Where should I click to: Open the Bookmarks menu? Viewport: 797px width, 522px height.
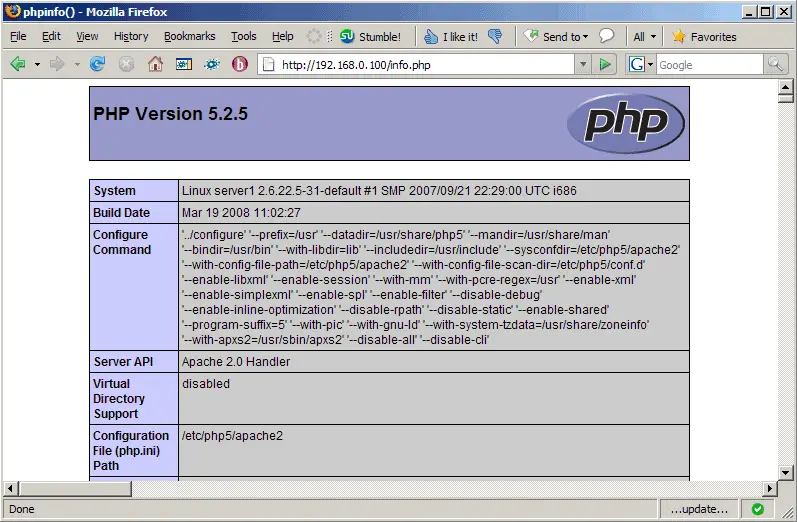point(190,36)
